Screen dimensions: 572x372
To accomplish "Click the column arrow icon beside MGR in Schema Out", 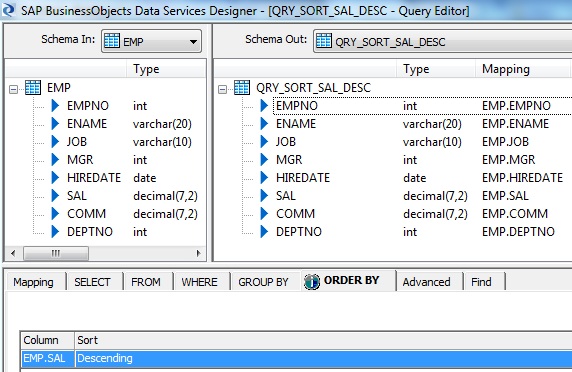I will [264, 159].
